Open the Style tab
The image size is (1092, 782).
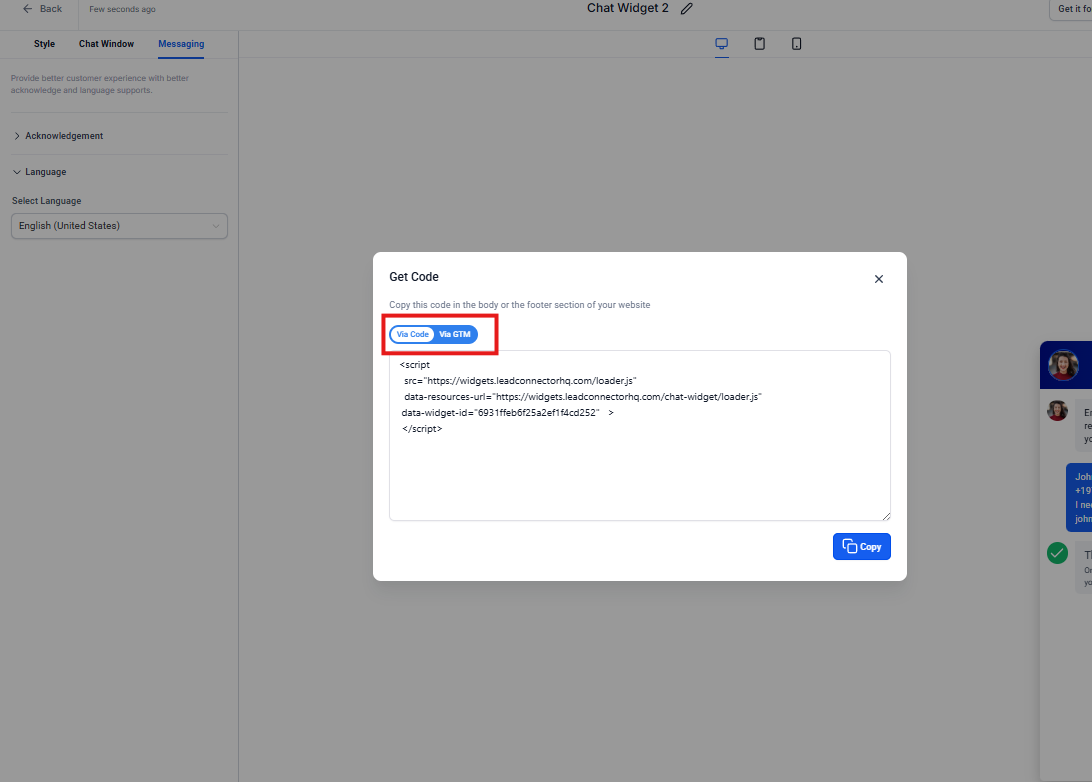(x=44, y=44)
